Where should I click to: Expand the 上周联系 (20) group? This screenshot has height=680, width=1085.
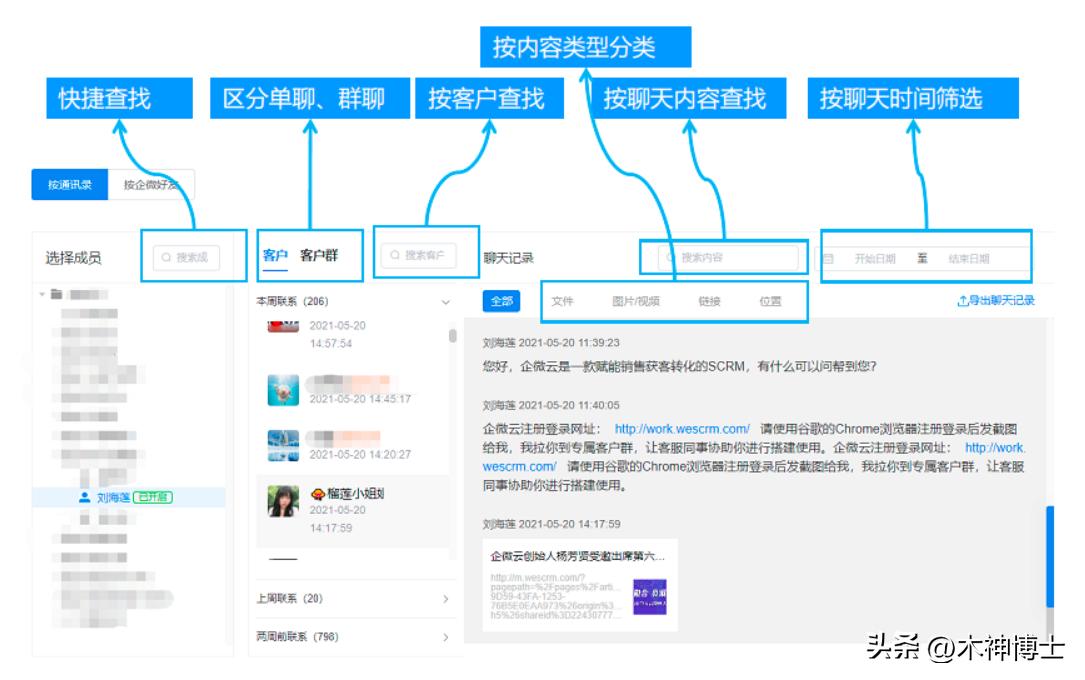[448, 600]
